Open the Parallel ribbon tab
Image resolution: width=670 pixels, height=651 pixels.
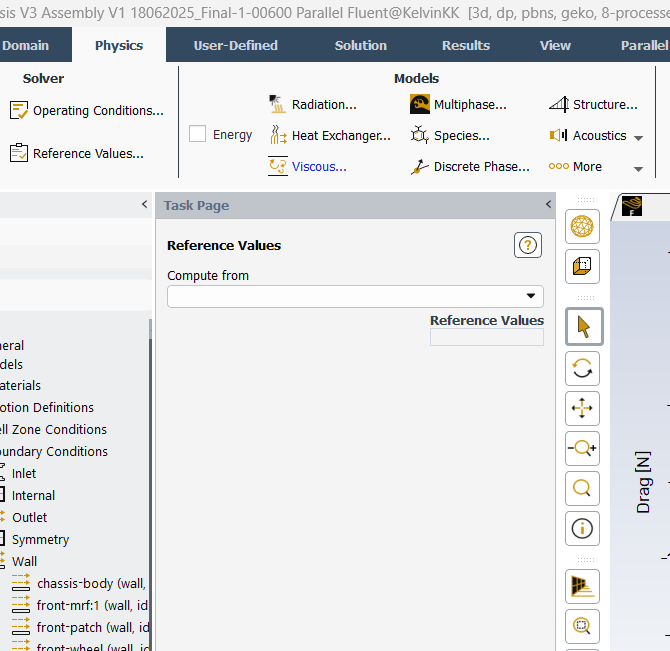point(644,45)
